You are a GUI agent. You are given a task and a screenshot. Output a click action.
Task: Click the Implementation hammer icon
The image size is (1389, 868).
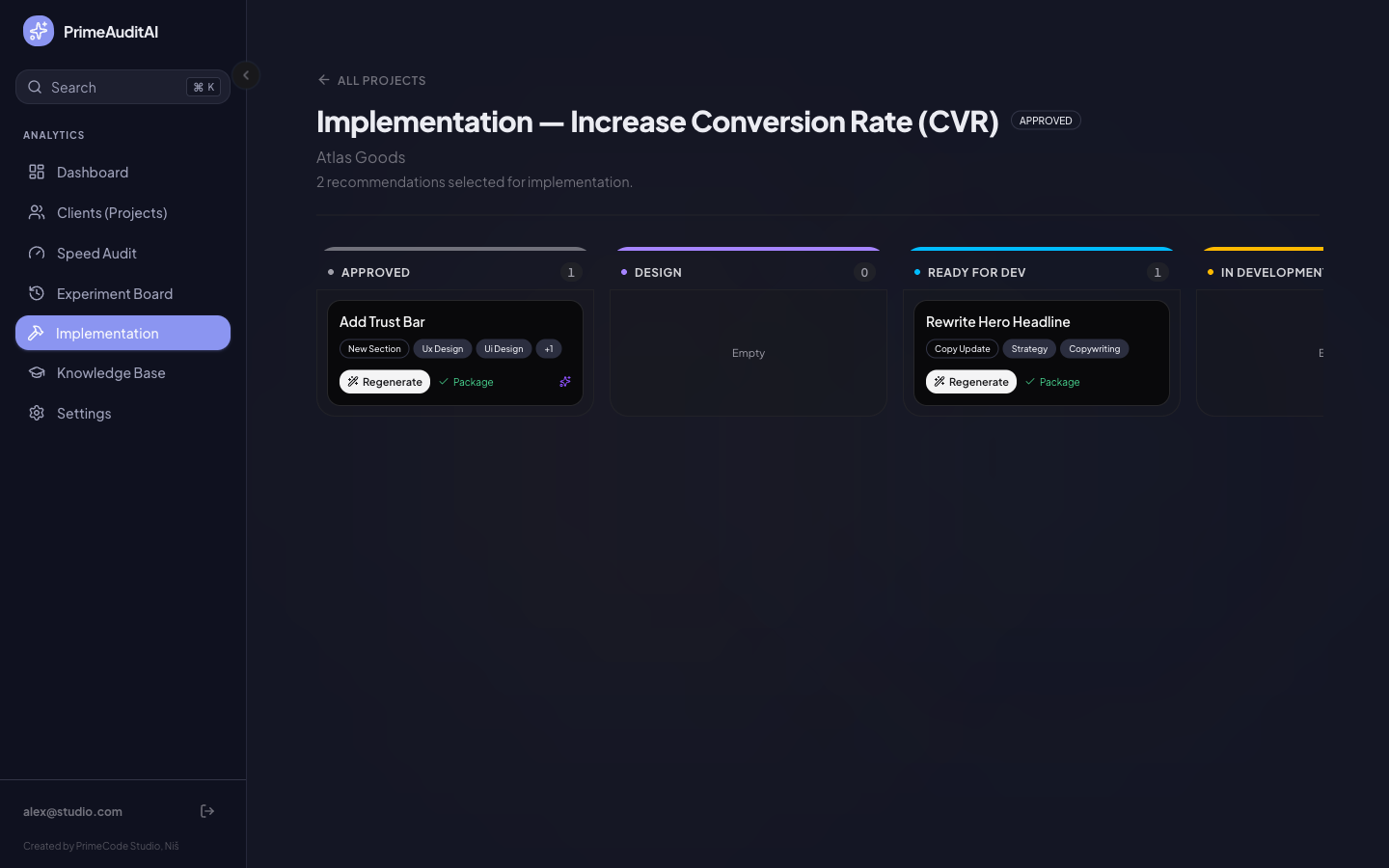click(x=36, y=333)
